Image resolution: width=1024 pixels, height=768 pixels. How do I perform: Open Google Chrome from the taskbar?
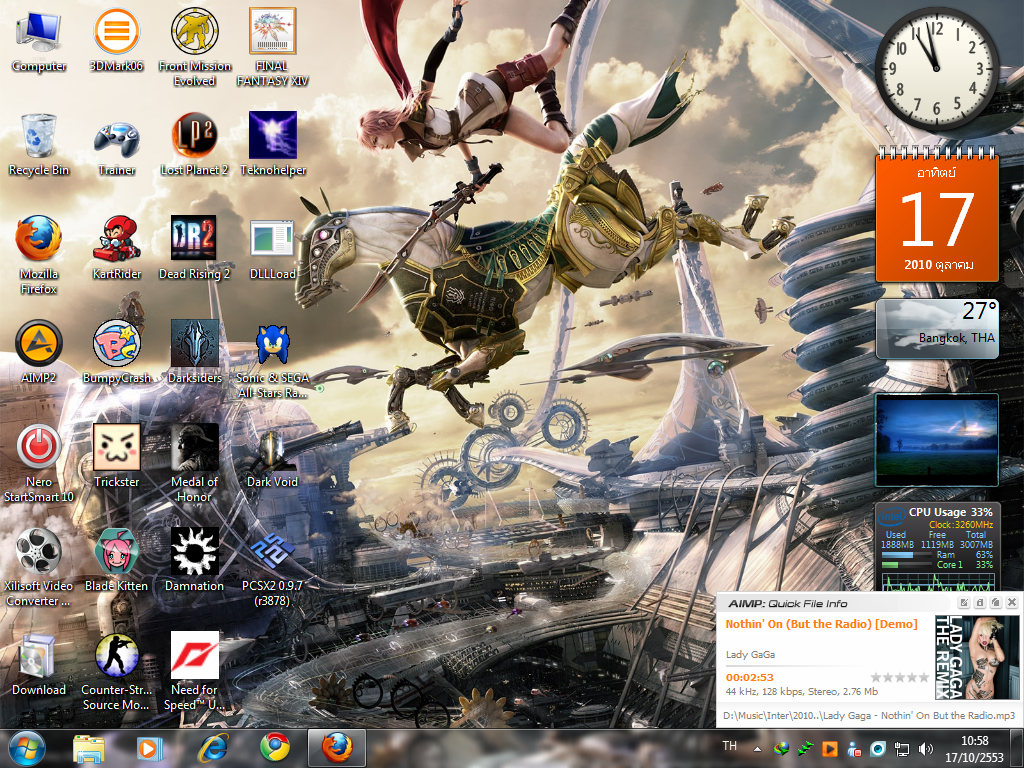click(275, 749)
